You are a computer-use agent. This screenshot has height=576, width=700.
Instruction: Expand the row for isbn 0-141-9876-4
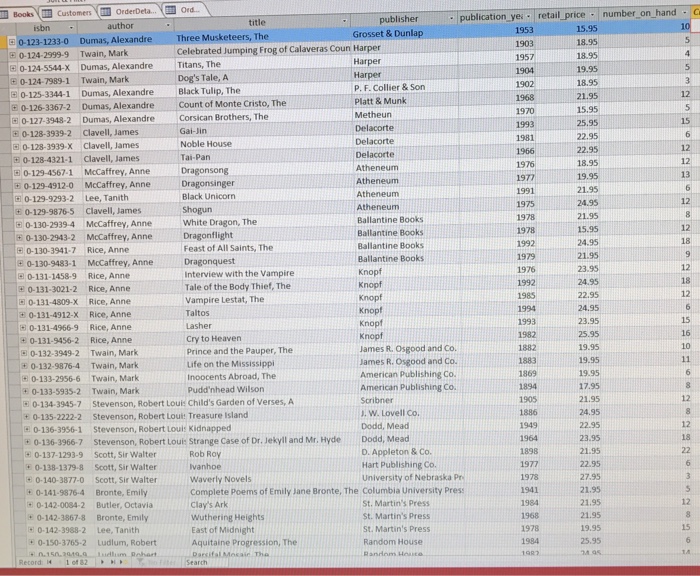point(29,492)
